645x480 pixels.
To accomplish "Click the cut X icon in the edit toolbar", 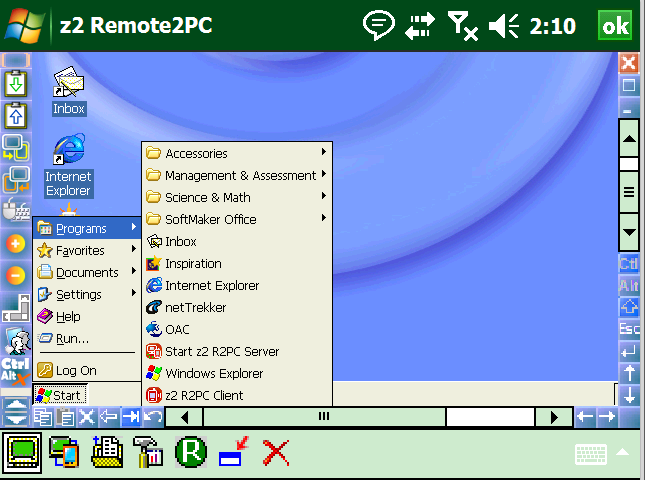I will coord(87,417).
